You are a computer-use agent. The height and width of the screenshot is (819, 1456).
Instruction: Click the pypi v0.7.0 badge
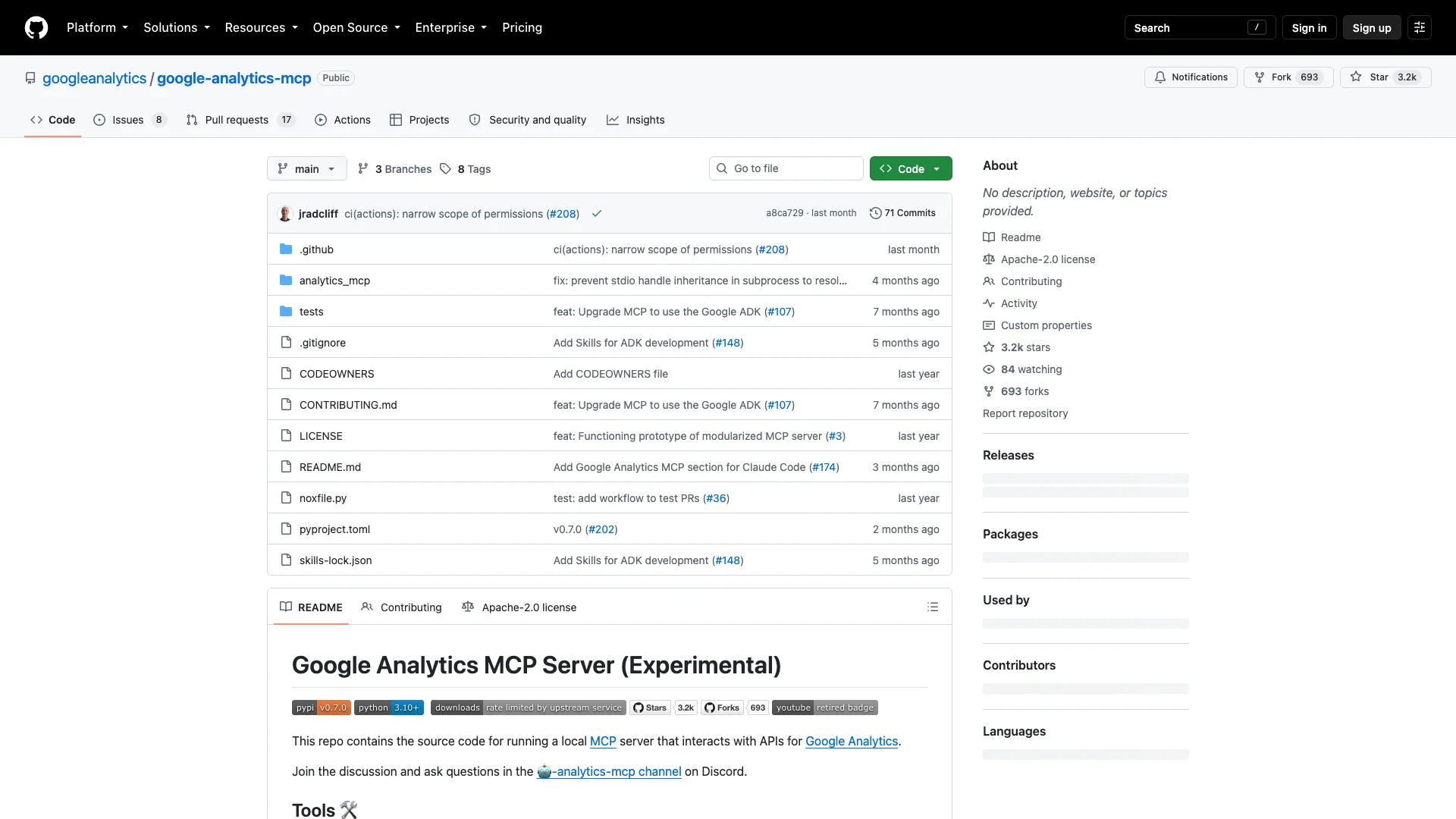pyautogui.click(x=322, y=708)
